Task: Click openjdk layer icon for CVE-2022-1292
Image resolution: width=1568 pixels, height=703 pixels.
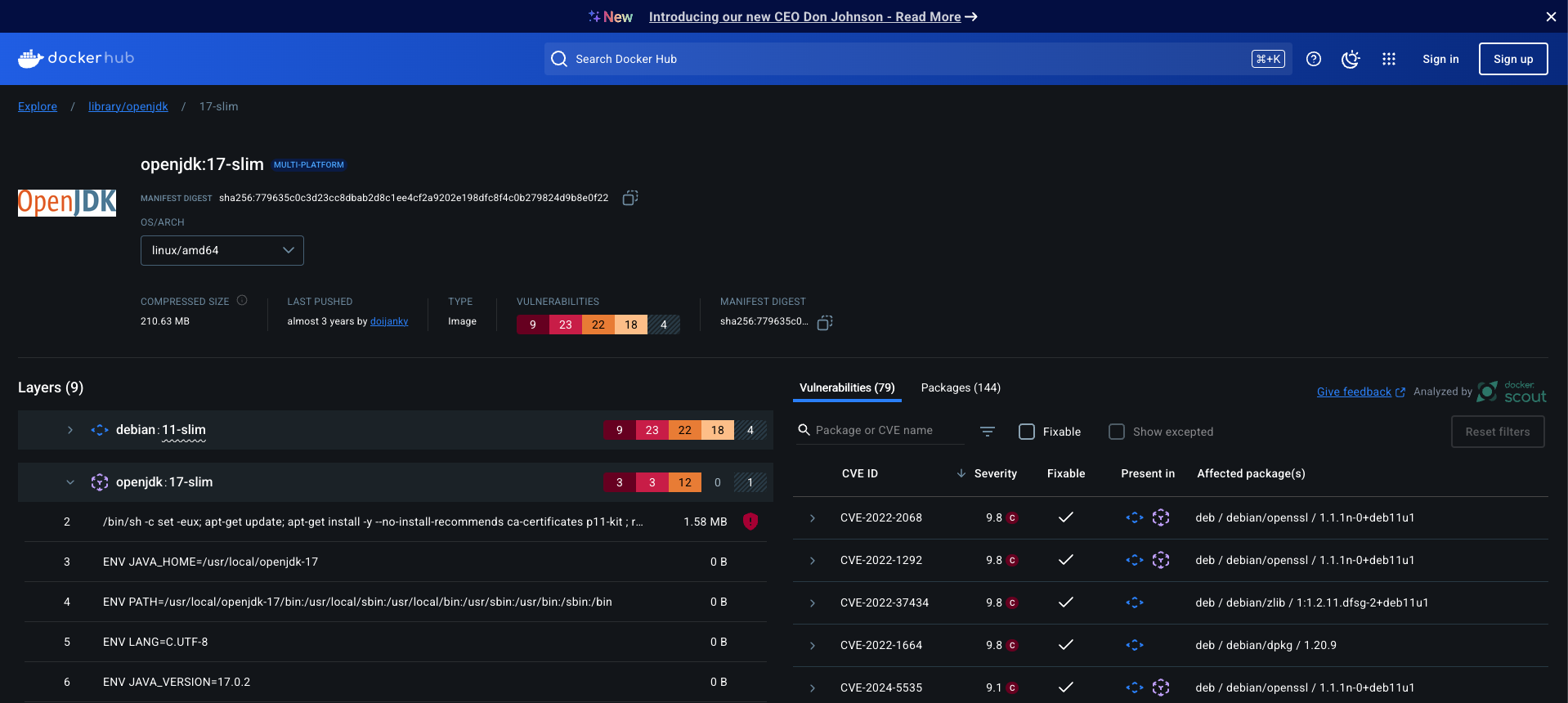Action: (x=1161, y=560)
